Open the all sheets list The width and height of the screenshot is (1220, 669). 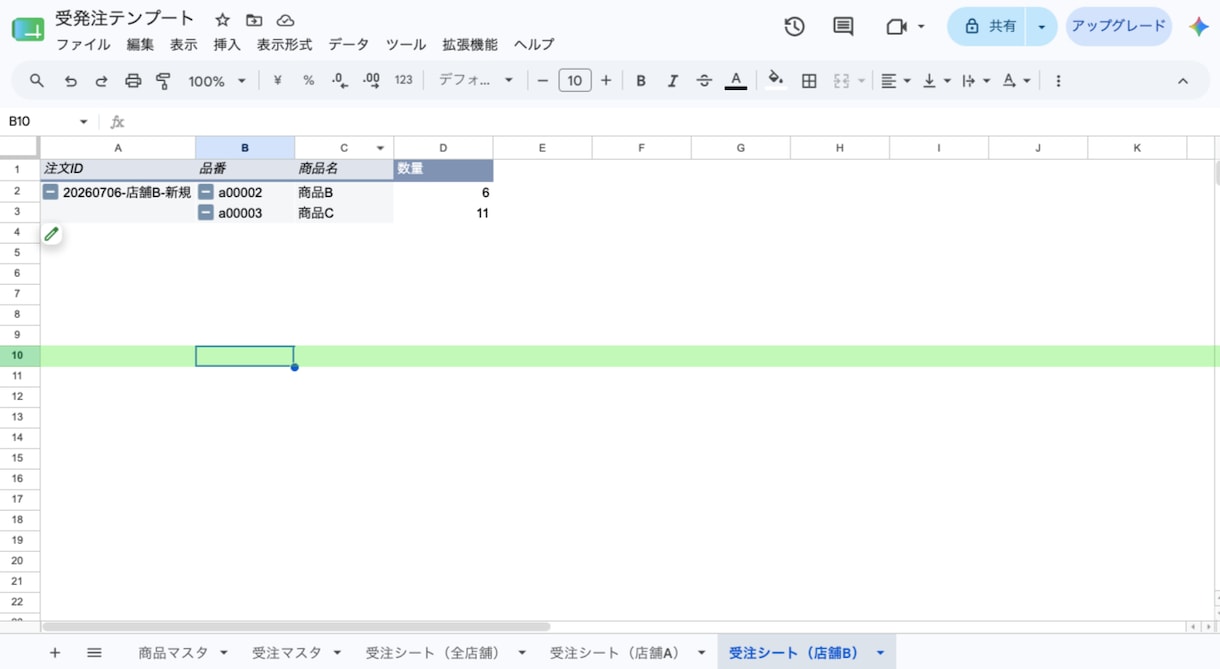pyautogui.click(x=94, y=653)
